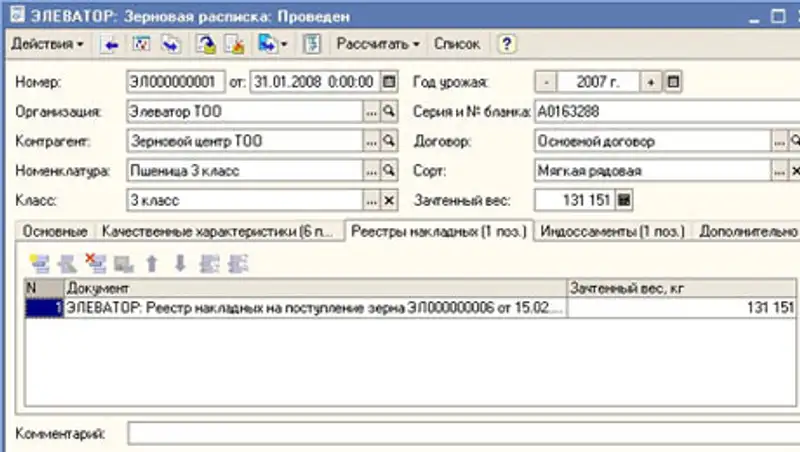Open the Качественные характеристики tab
This screenshot has width=800, height=452.
218,231
